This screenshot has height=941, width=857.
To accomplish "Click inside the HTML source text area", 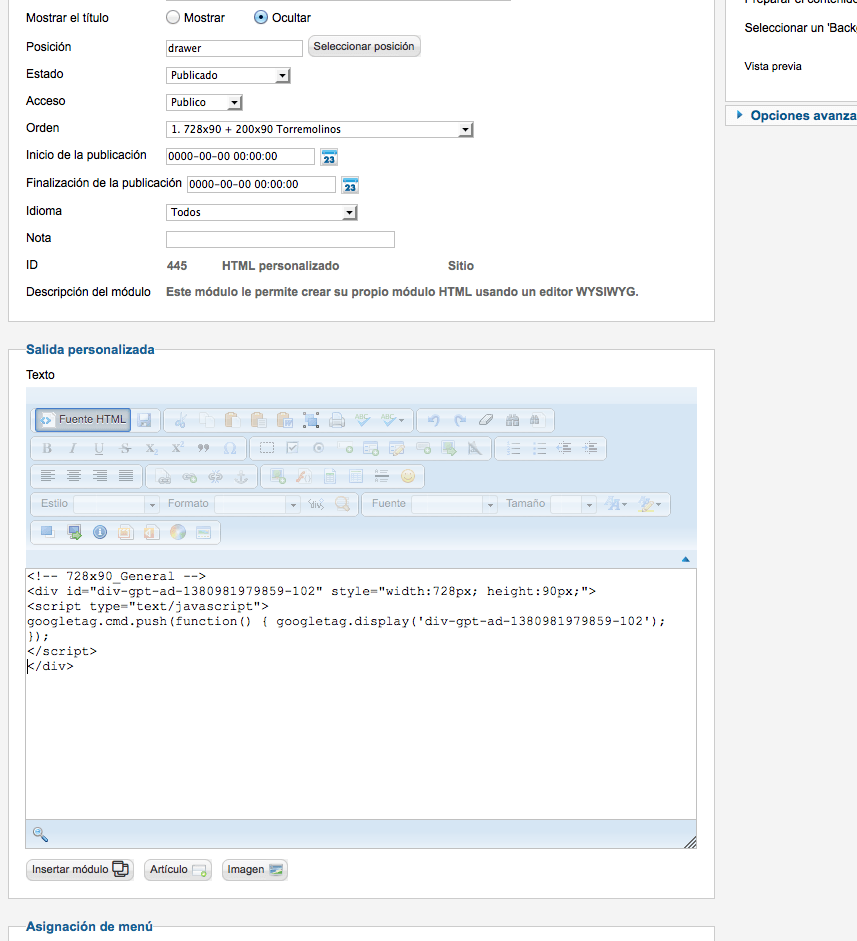I will (361, 694).
